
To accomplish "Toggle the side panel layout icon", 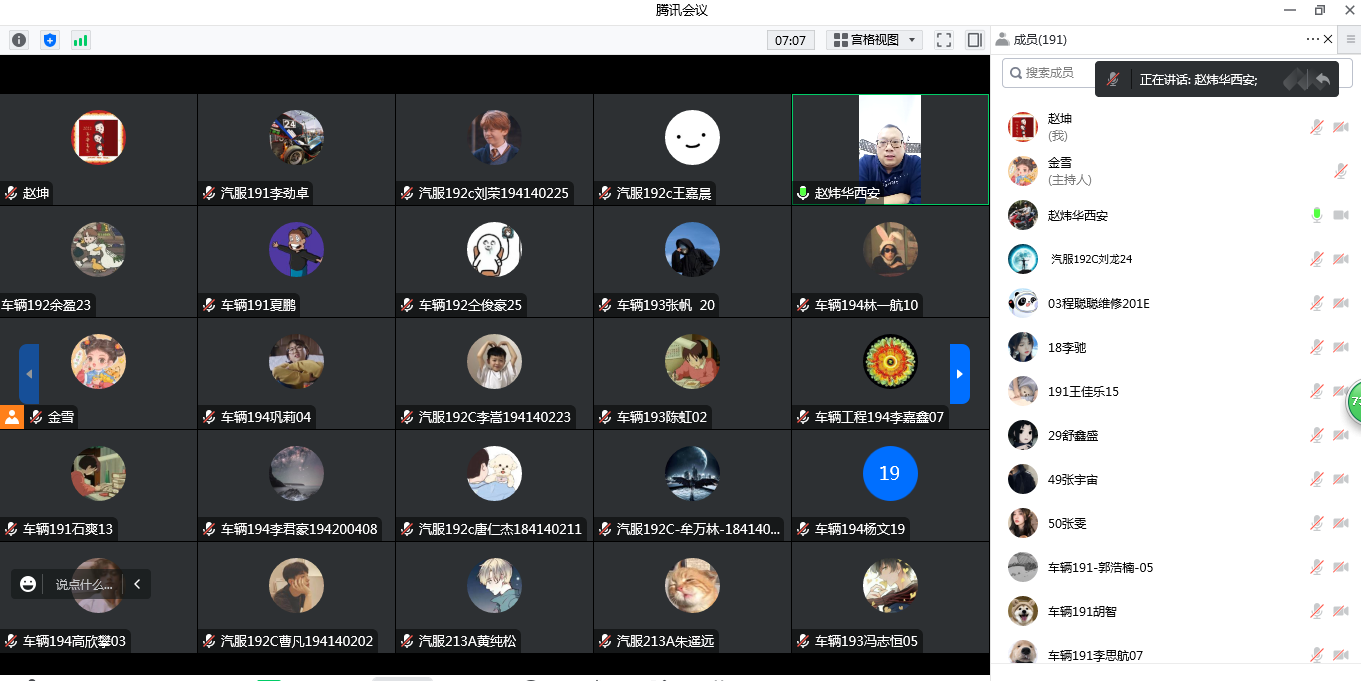I will point(974,40).
